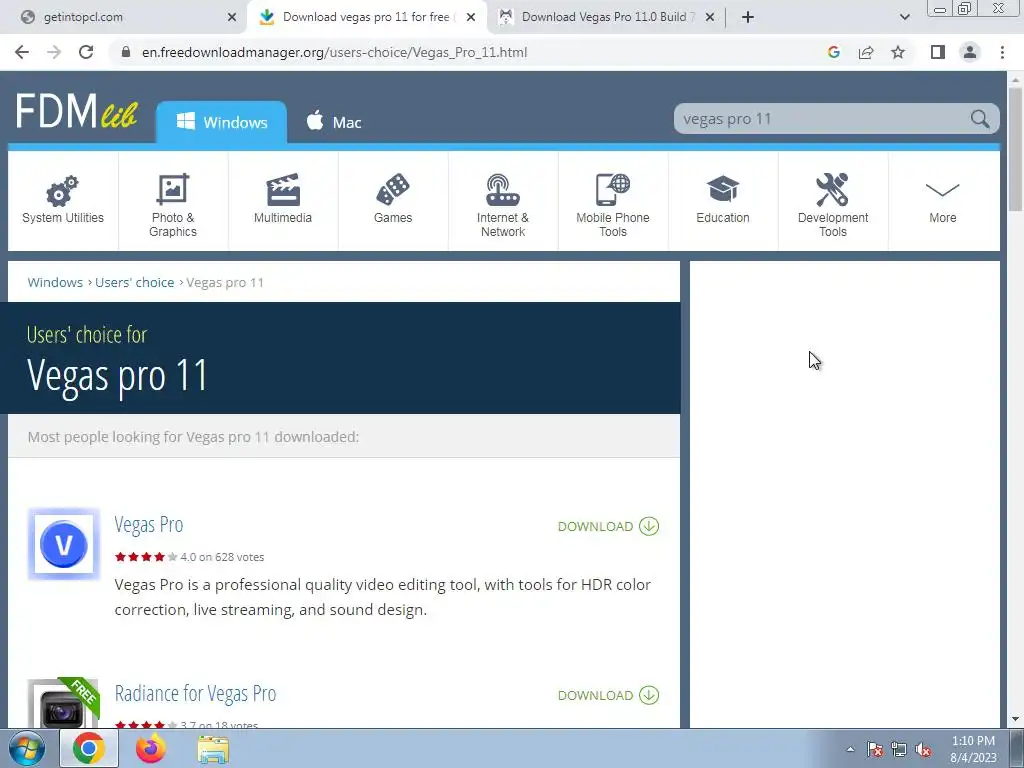This screenshot has width=1024, height=768.
Task: Open the Education category
Action: click(723, 200)
